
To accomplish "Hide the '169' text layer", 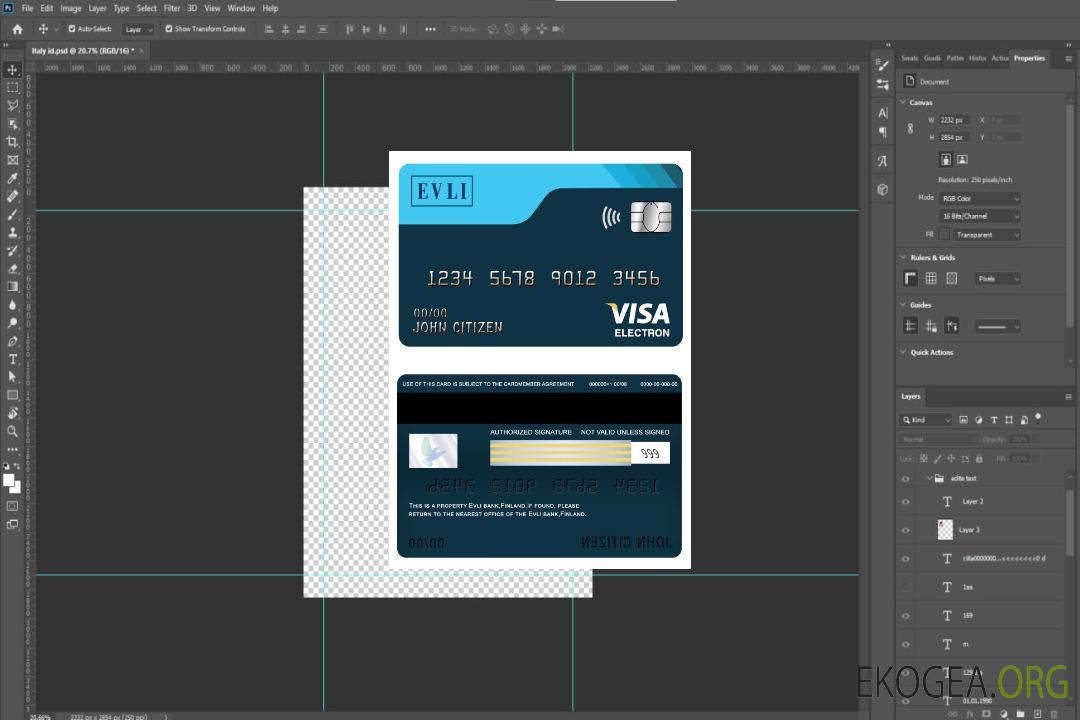I will 906,616.
